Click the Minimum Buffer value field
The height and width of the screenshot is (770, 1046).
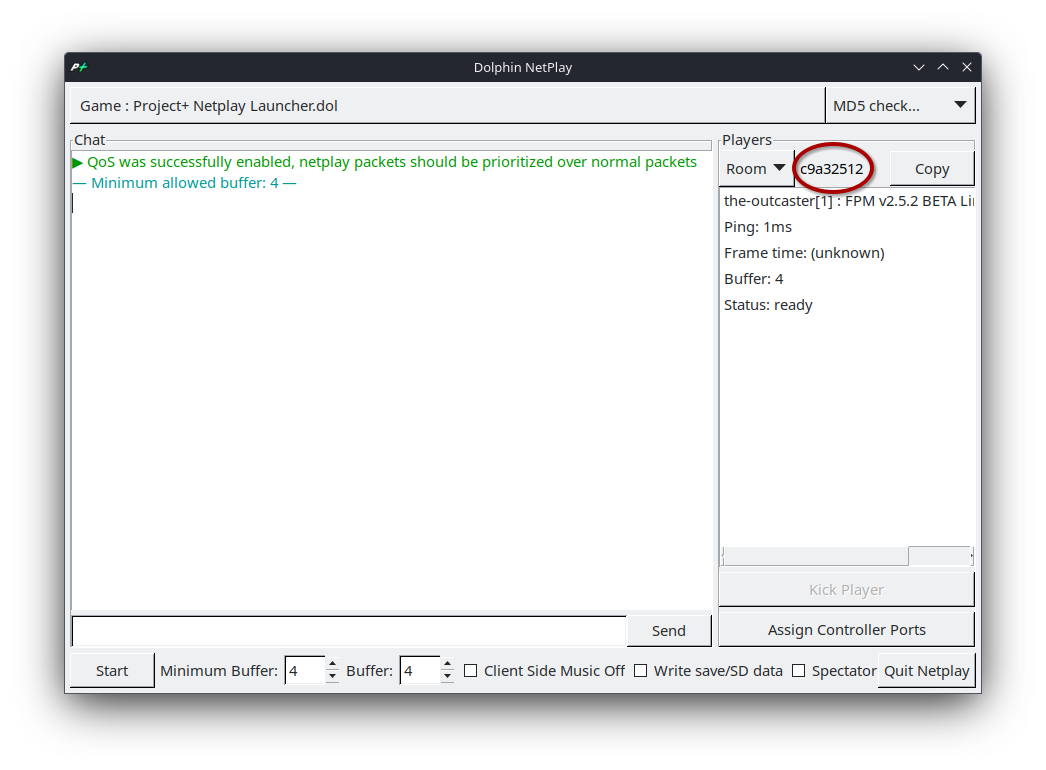(x=305, y=671)
